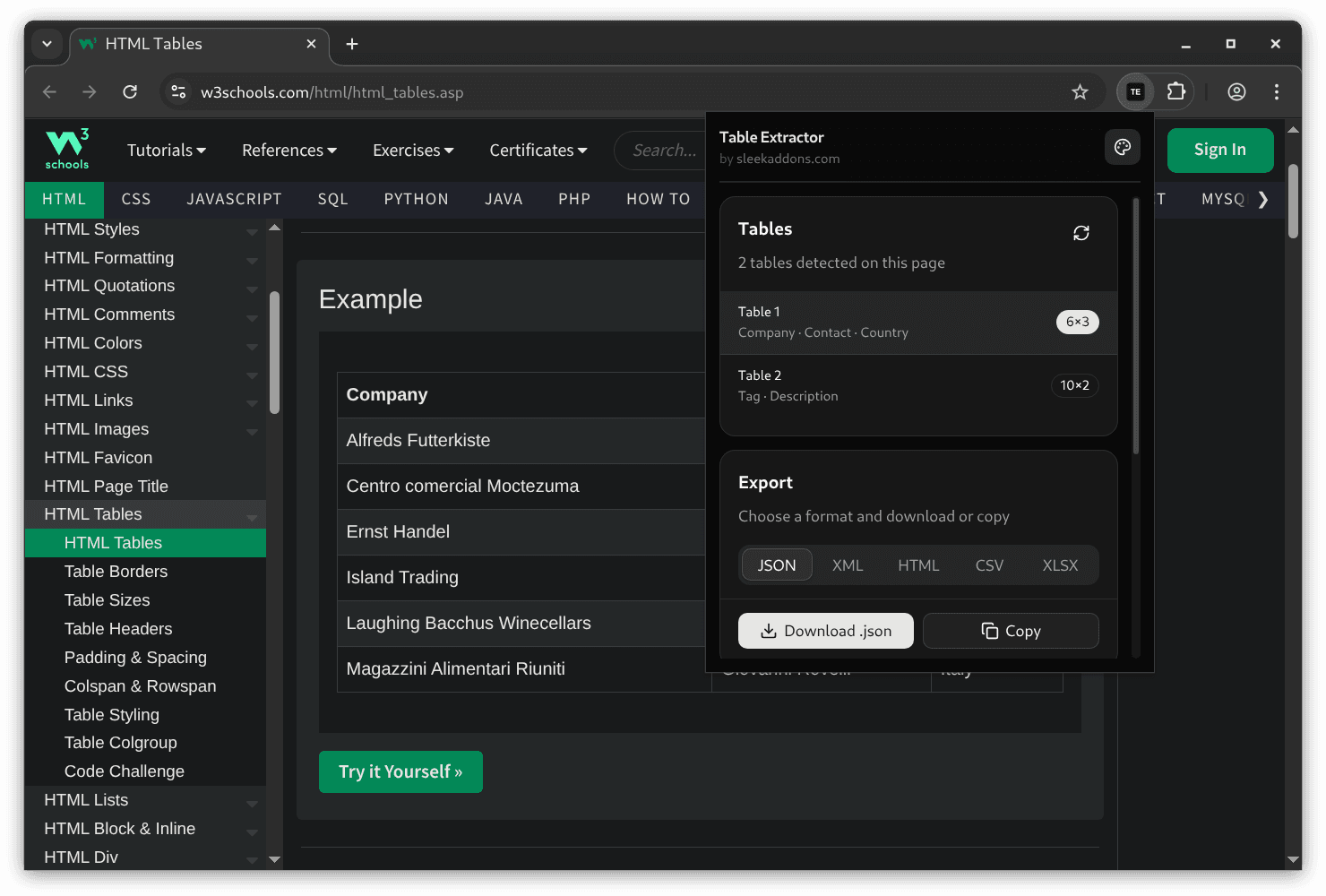Click the Download .json button

tap(825, 631)
